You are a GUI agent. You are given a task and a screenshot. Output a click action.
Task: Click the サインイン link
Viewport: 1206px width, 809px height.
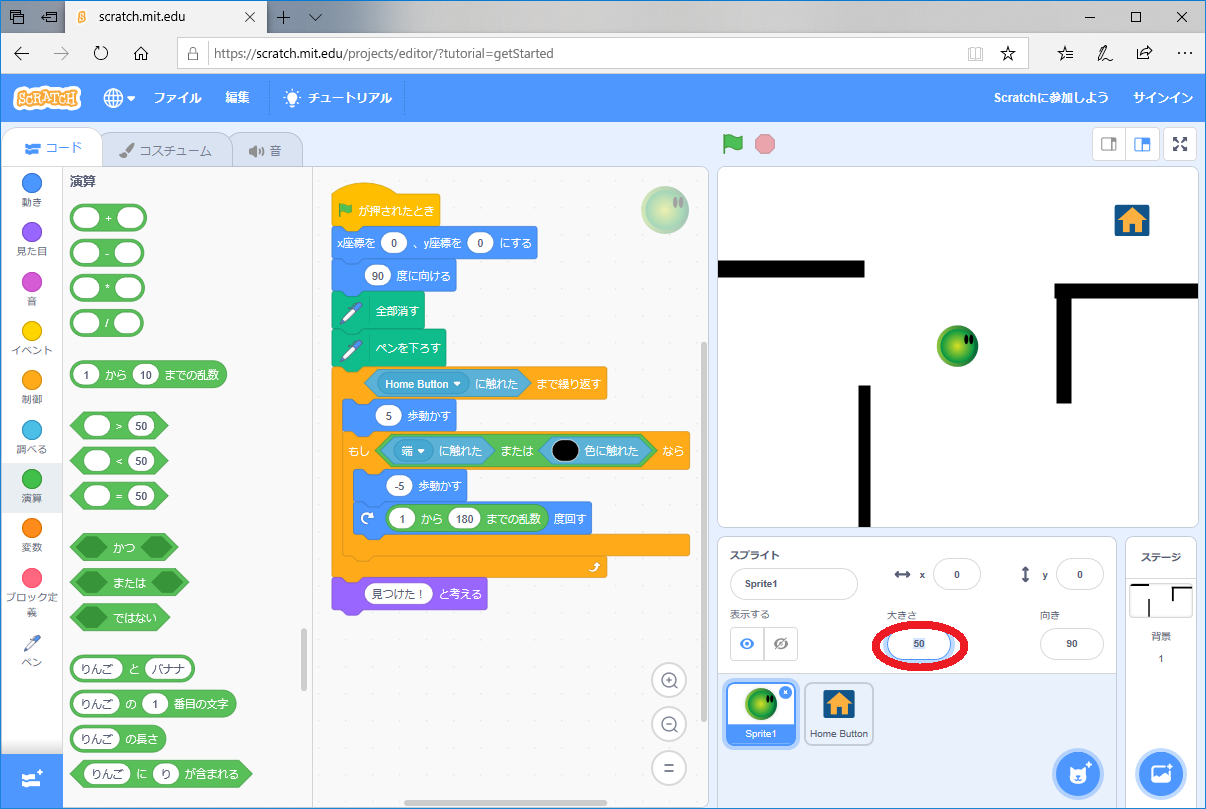tap(1163, 98)
